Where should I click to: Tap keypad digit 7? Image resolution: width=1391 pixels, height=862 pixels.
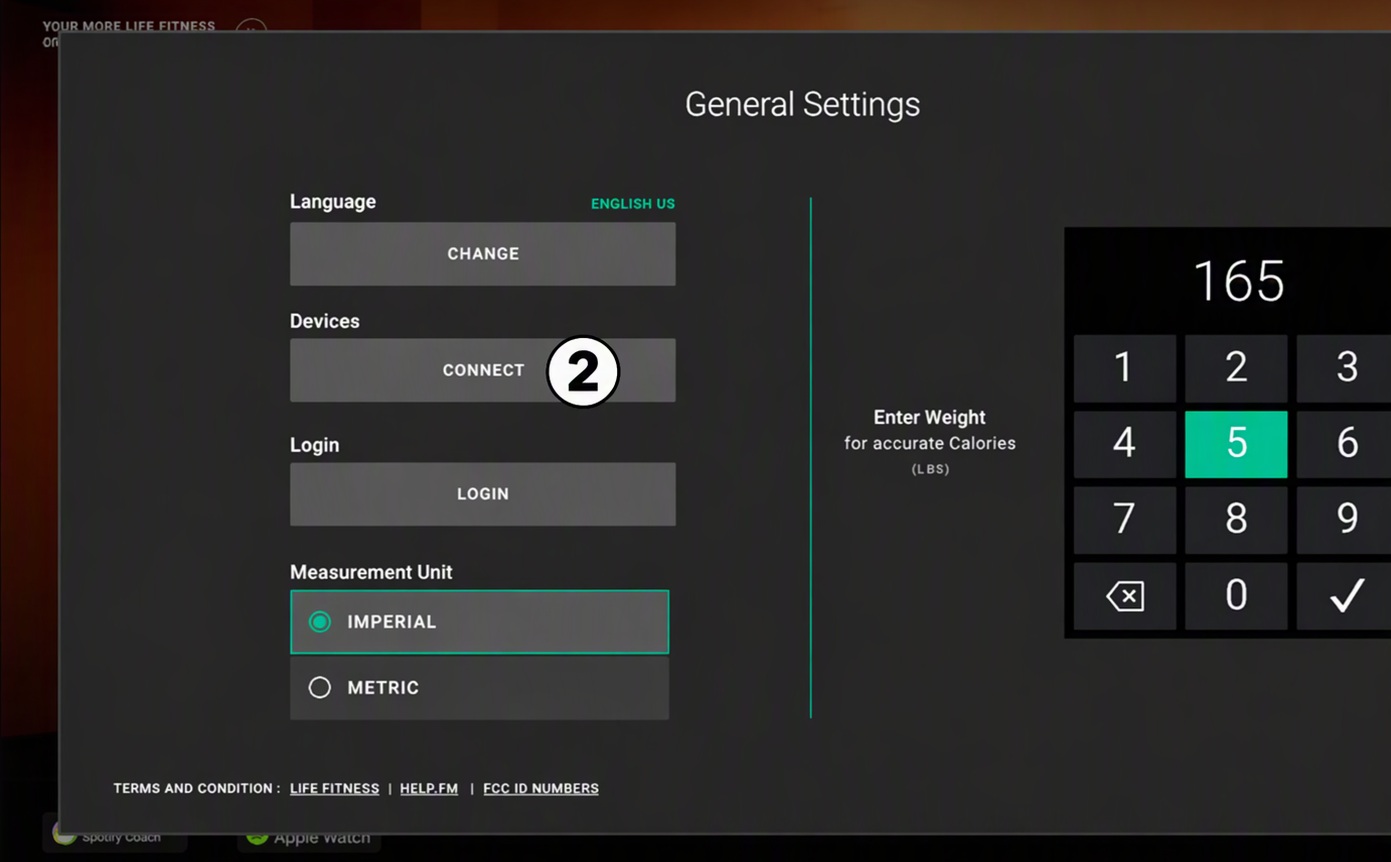[x=1125, y=520]
